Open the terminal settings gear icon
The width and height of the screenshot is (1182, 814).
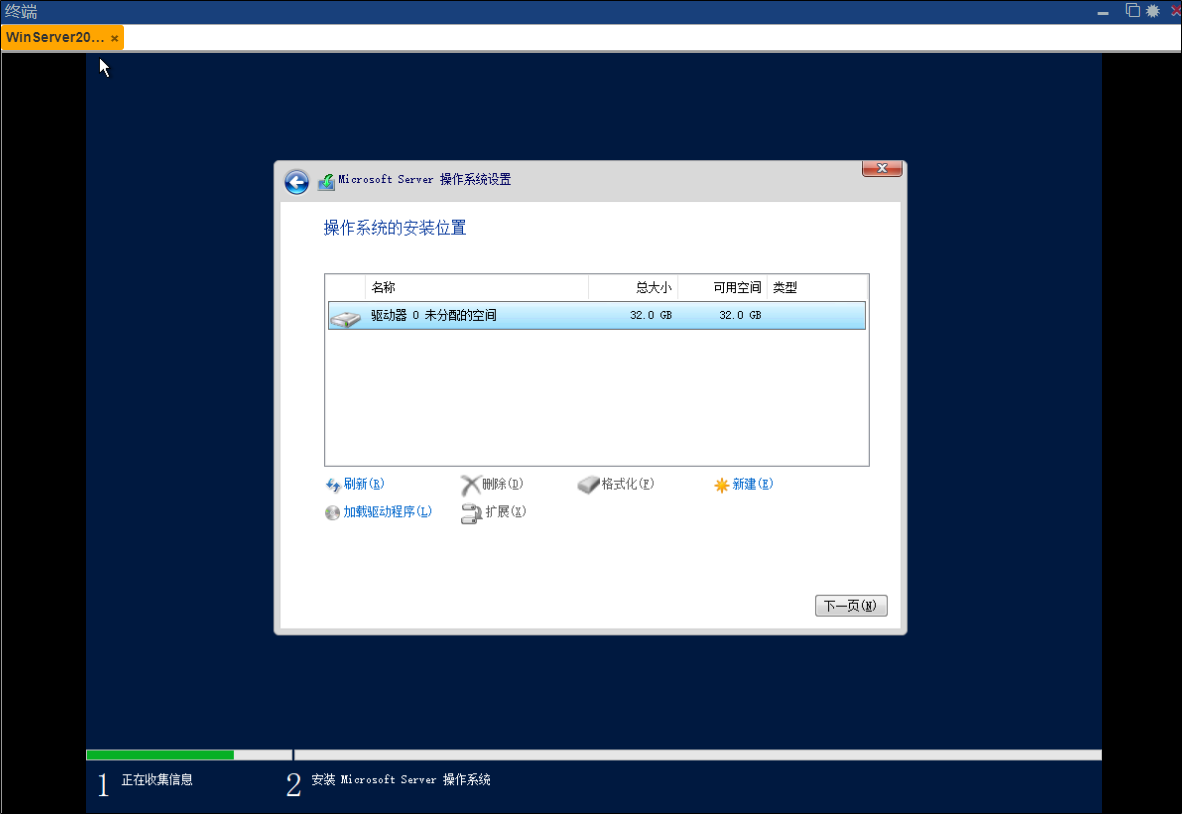click(x=1153, y=11)
